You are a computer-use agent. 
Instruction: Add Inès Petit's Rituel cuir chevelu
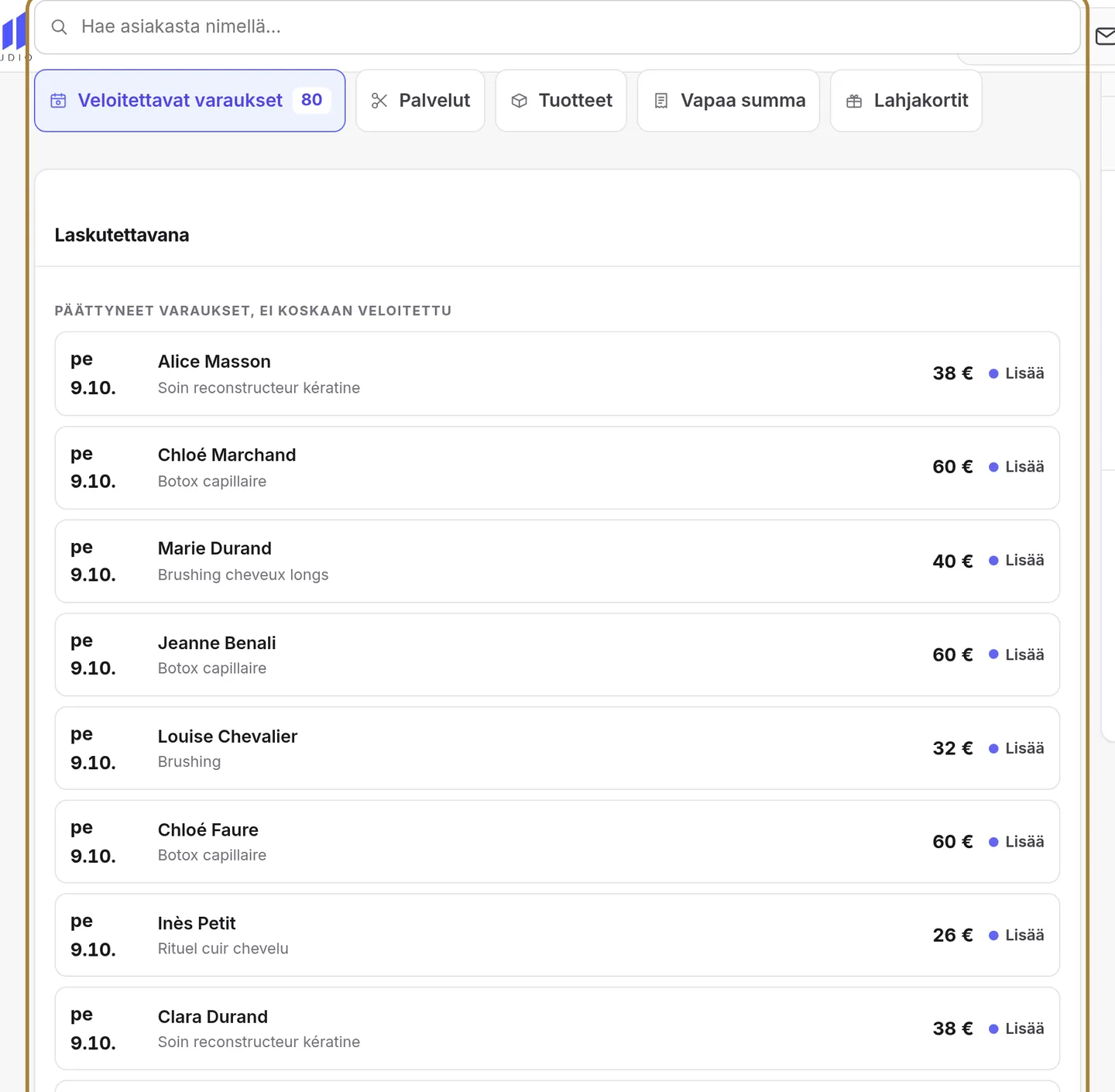pos(1016,936)
